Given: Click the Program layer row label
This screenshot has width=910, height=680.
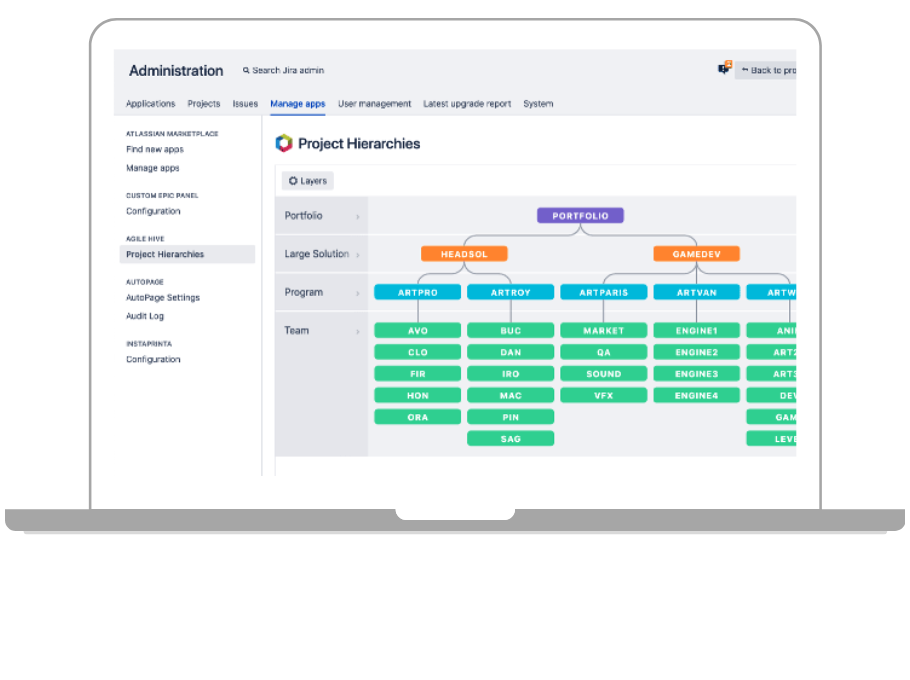Looking at the screenshot, I should (304, 292).
